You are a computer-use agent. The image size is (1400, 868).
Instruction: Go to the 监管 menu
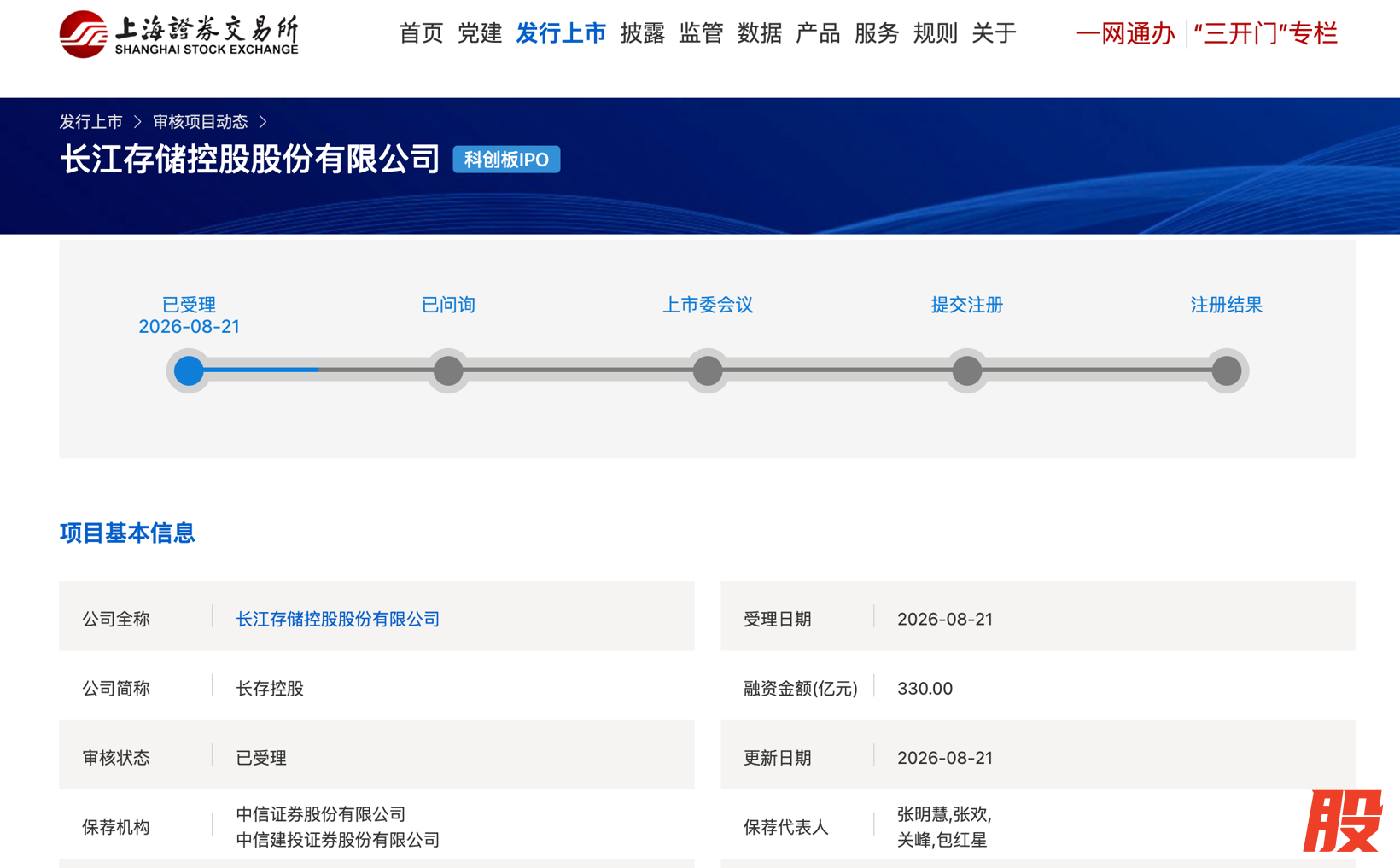point(701,33)
